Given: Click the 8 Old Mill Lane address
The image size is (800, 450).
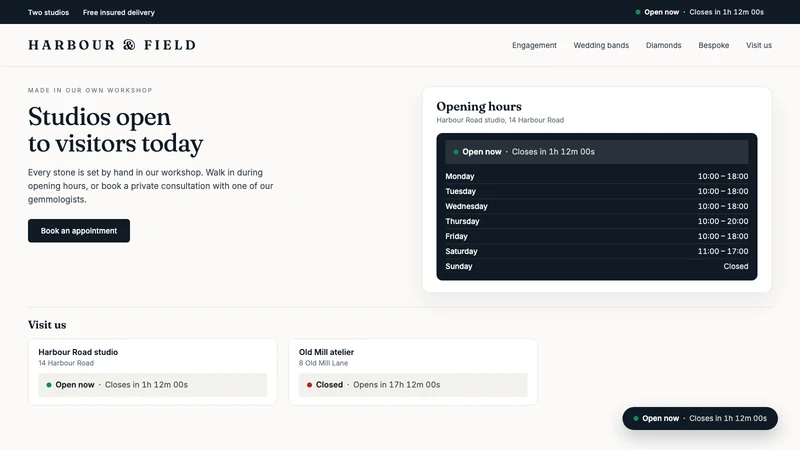Looking at the screenshot, I should [323, 363].
